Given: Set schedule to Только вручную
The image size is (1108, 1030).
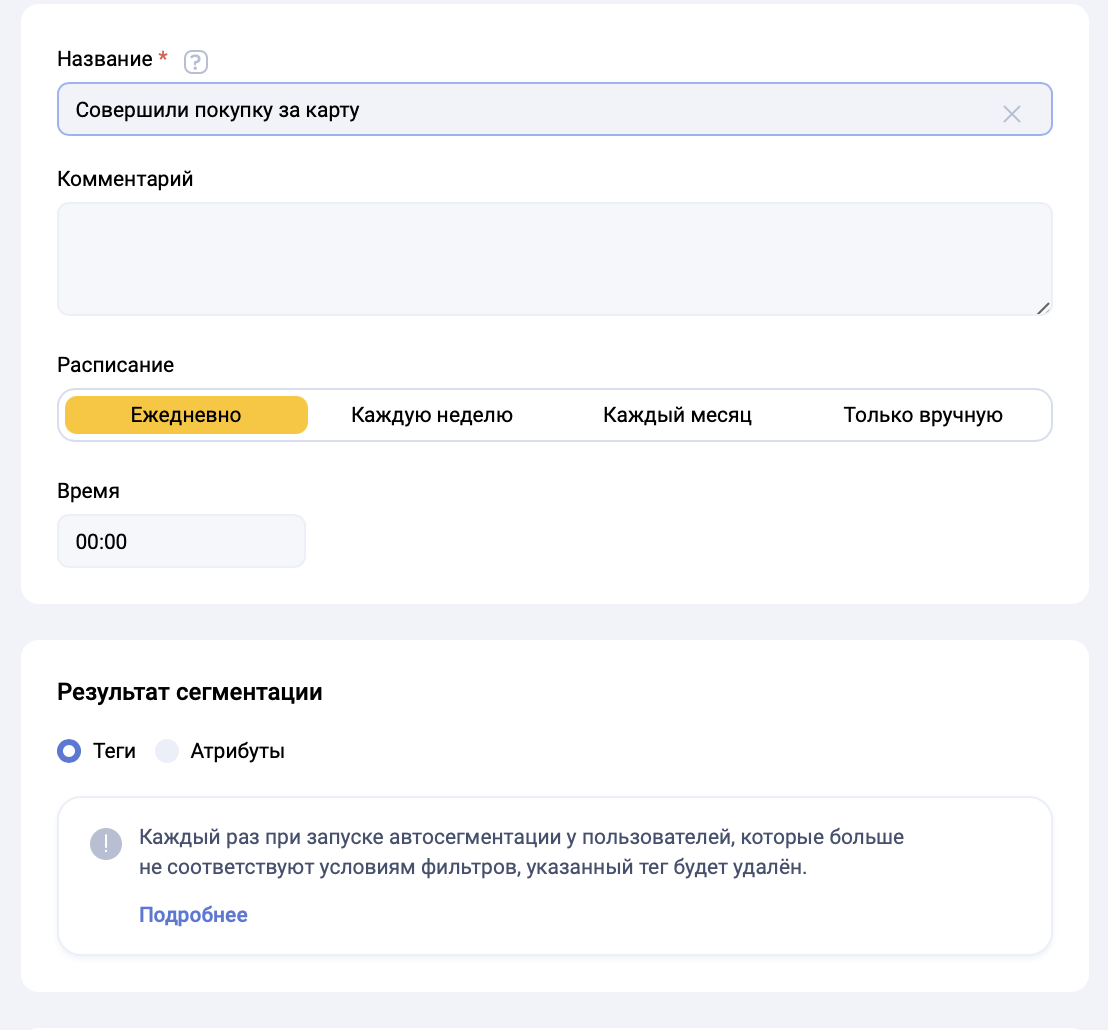Looking at the screenshot, I should (x=922, y=415).
